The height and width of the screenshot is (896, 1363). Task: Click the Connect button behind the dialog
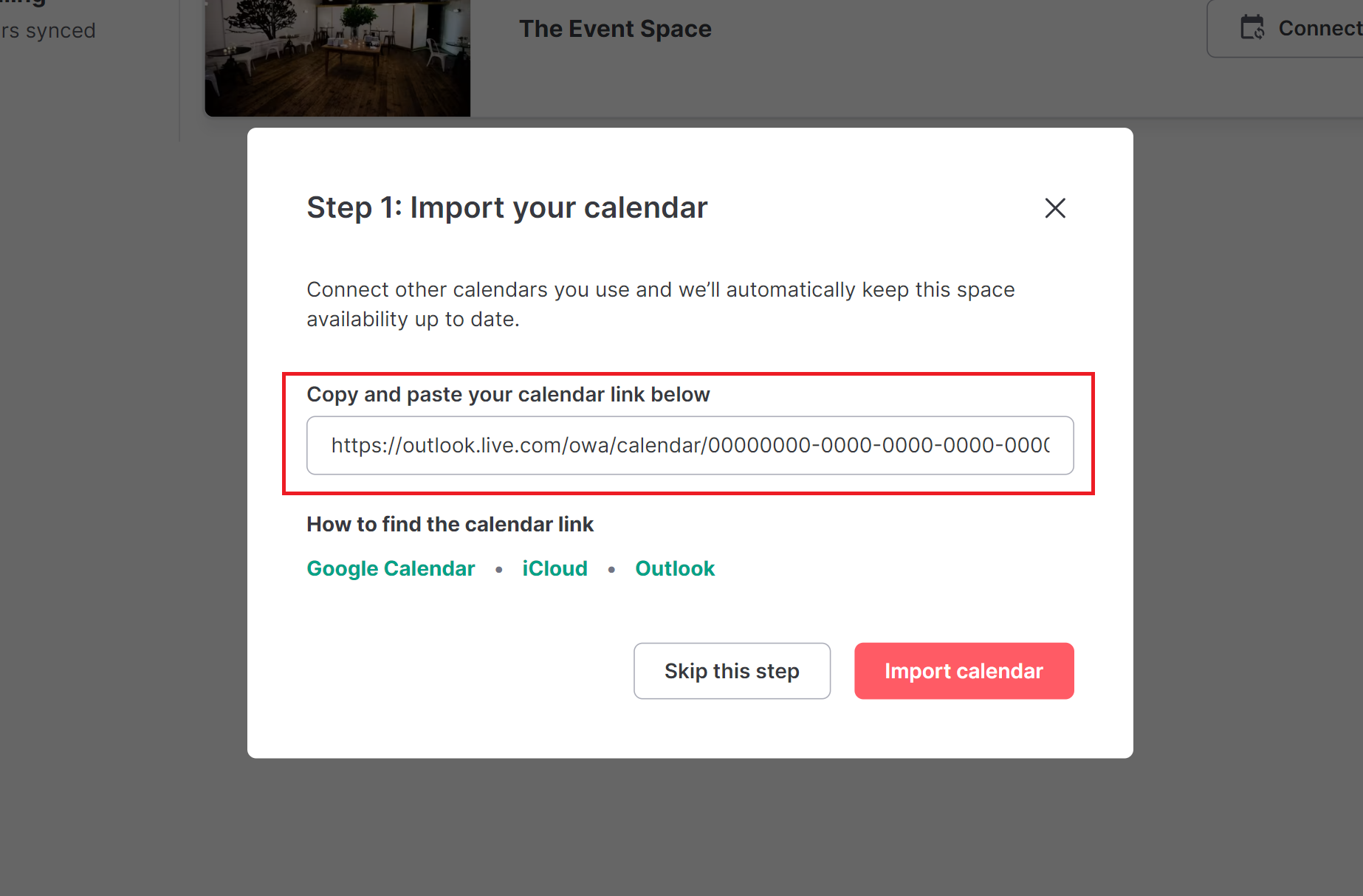(1285, 28)
